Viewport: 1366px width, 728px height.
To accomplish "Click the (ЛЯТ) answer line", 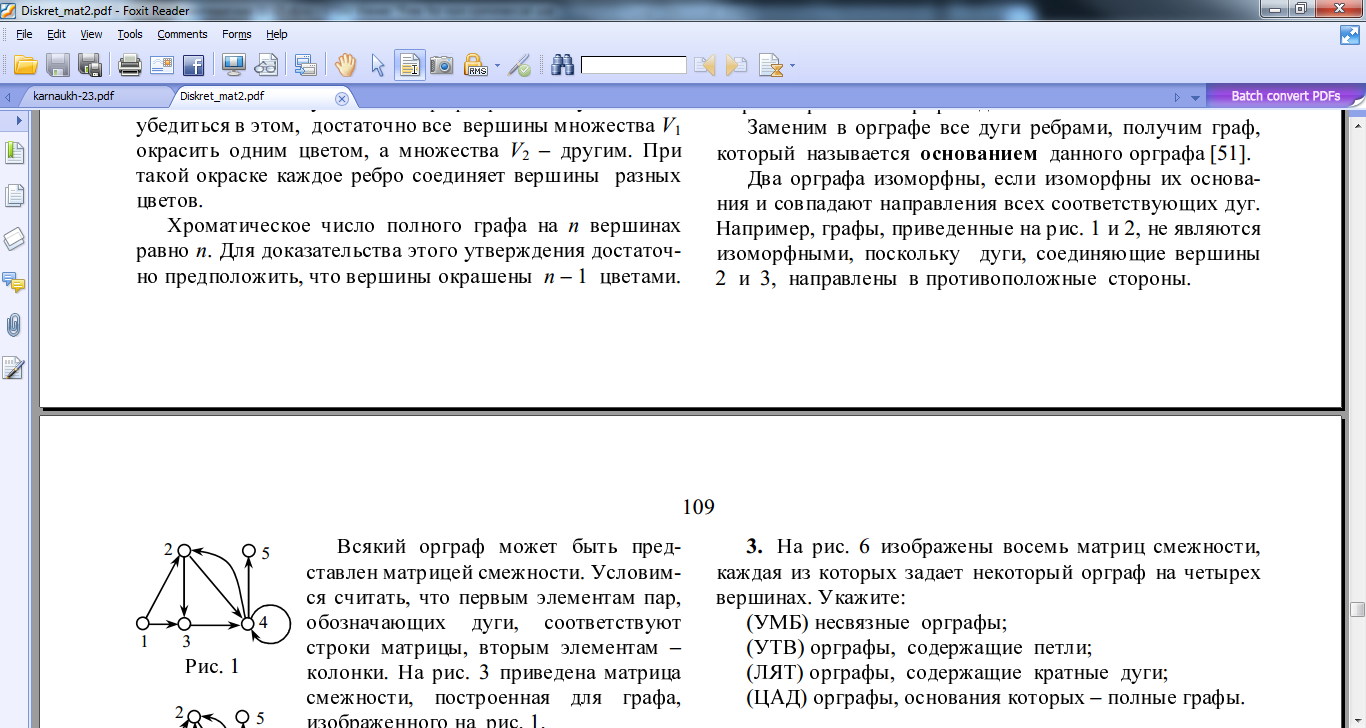I will click(957, 672).
